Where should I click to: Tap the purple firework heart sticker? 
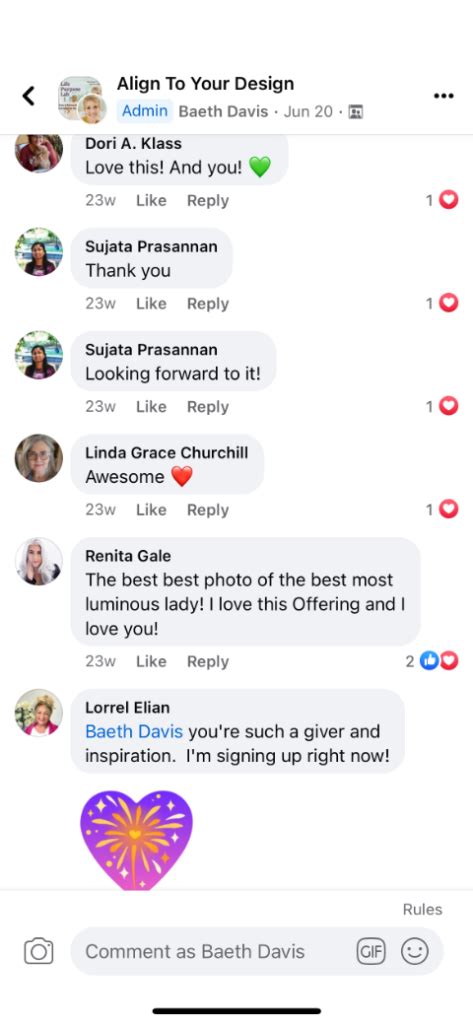[137, 839]
